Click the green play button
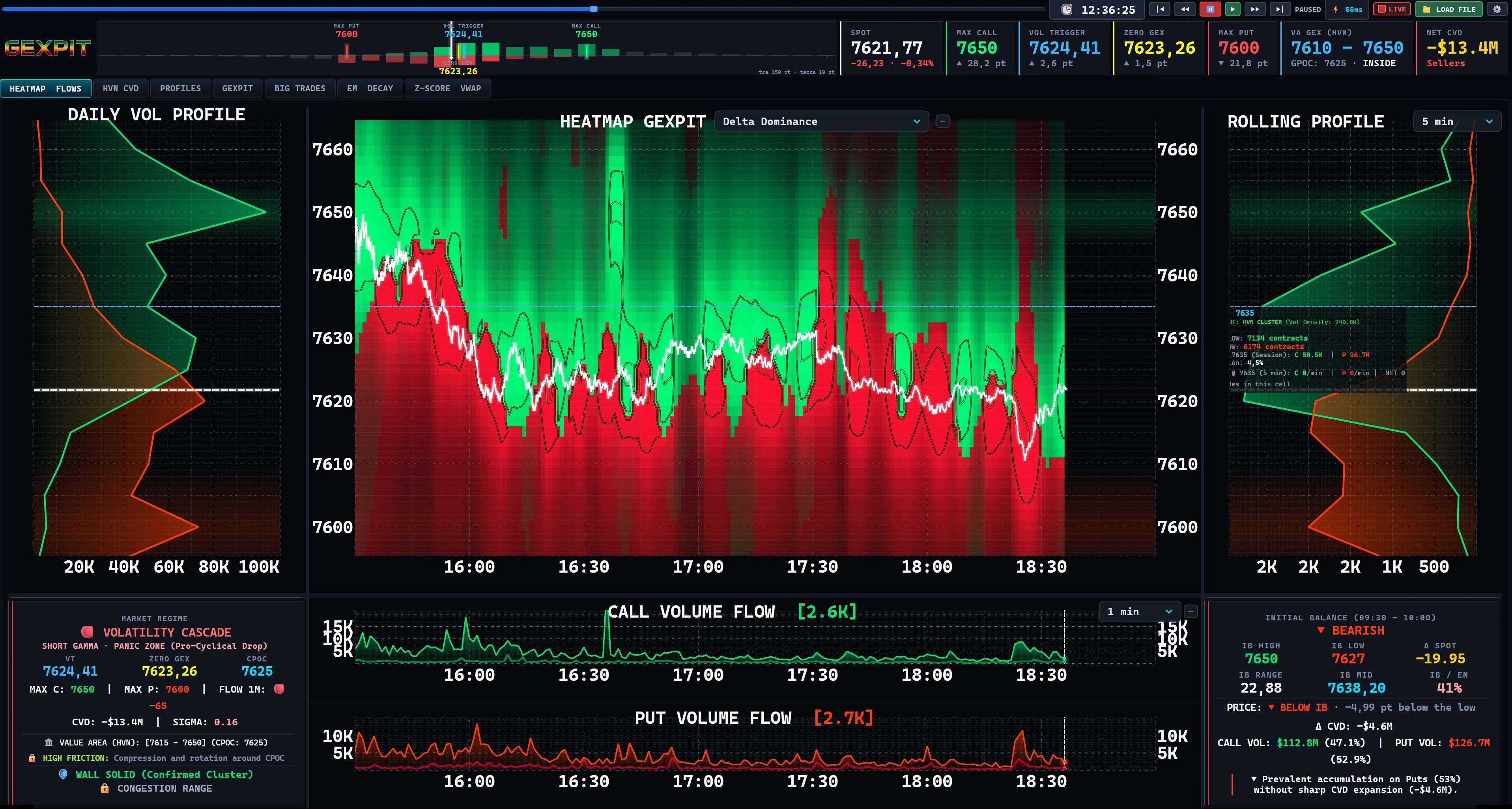 [x=1233, y=9]
